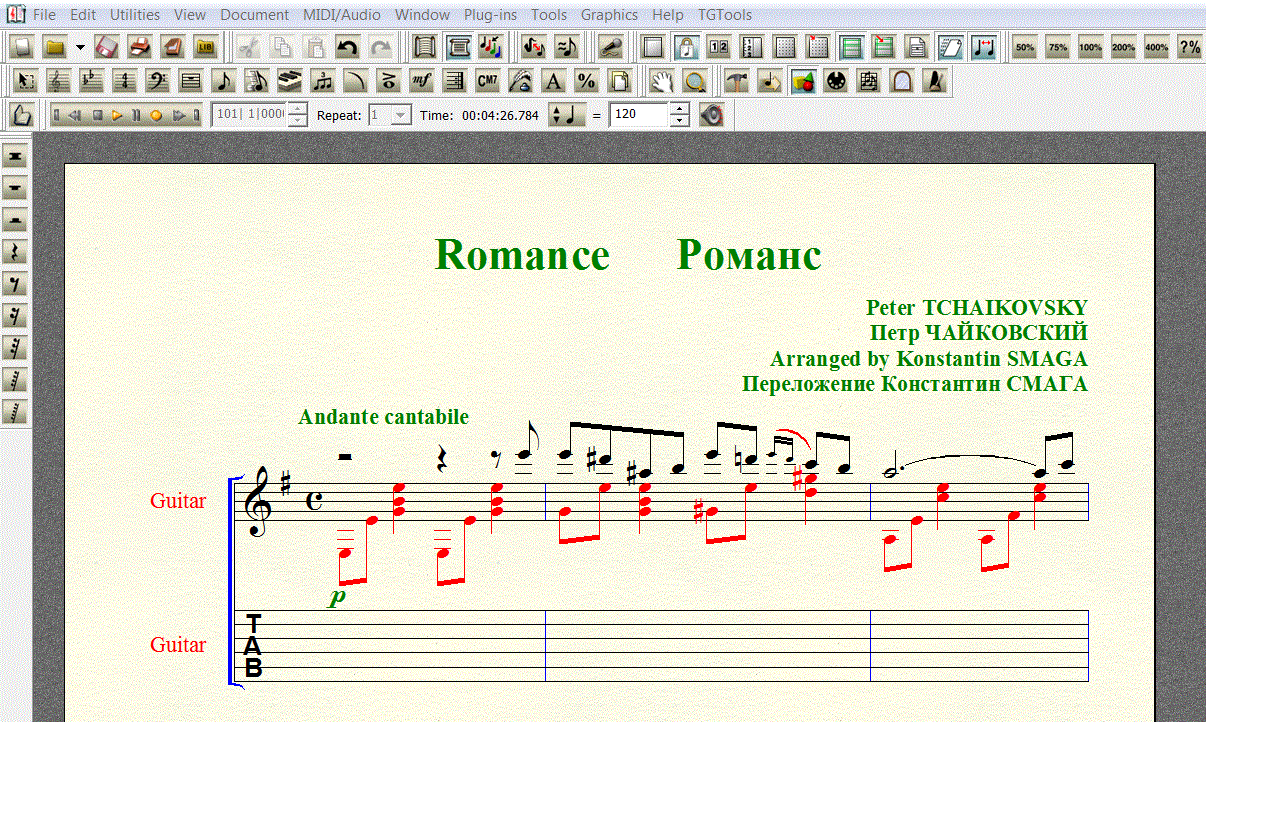This screenshot has height=817, width=1274.
Task: Pick the Text tool letter A
Action: [x=553, y=81]
